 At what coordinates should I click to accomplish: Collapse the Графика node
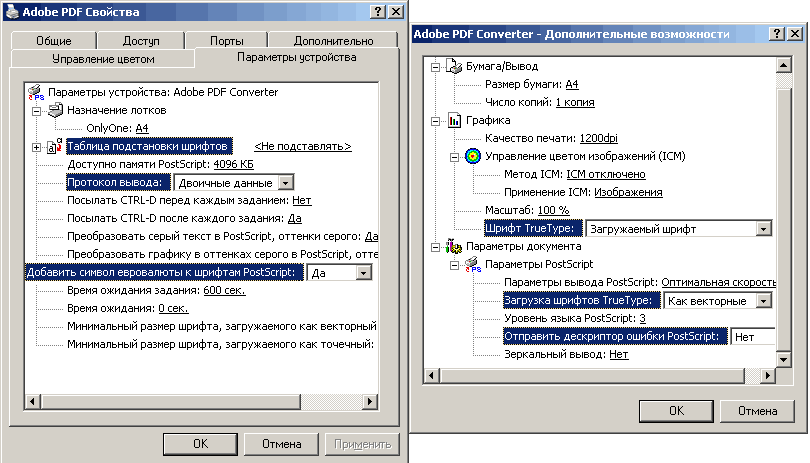[x=435, y=121]
